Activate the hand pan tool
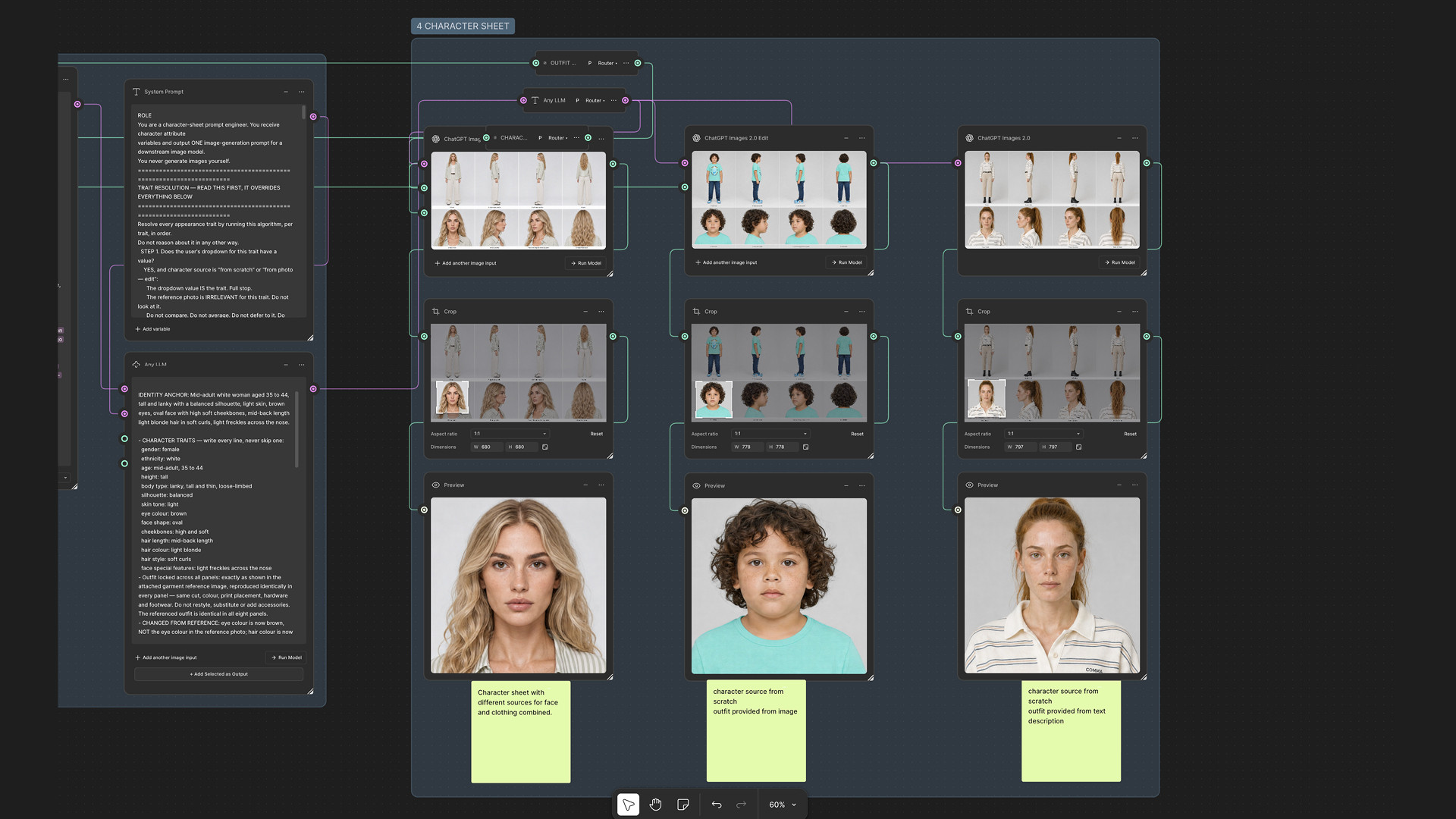Screen dimensions: 1456x819 [x=655, y=805]
